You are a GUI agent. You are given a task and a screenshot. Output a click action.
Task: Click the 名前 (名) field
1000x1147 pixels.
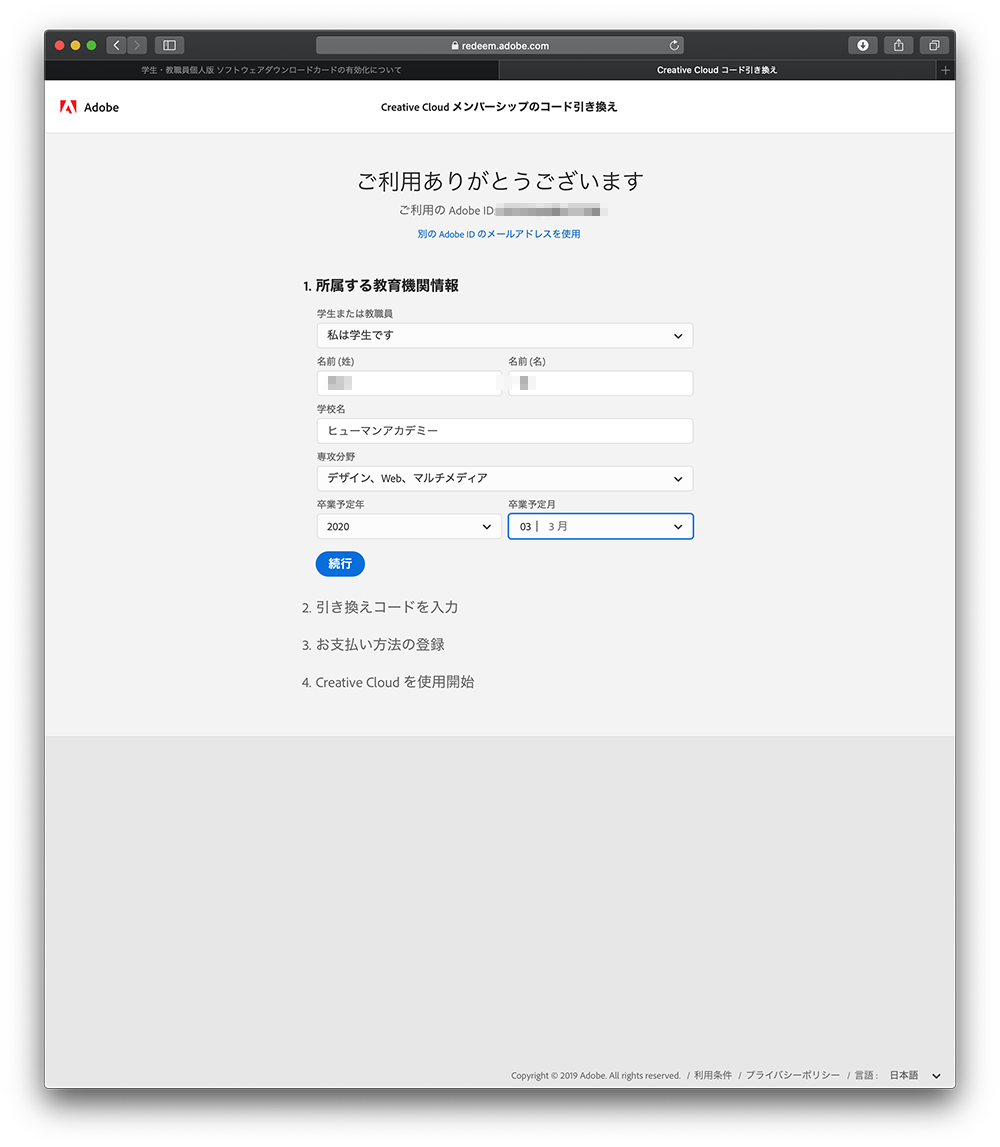[x=601, y=383]
